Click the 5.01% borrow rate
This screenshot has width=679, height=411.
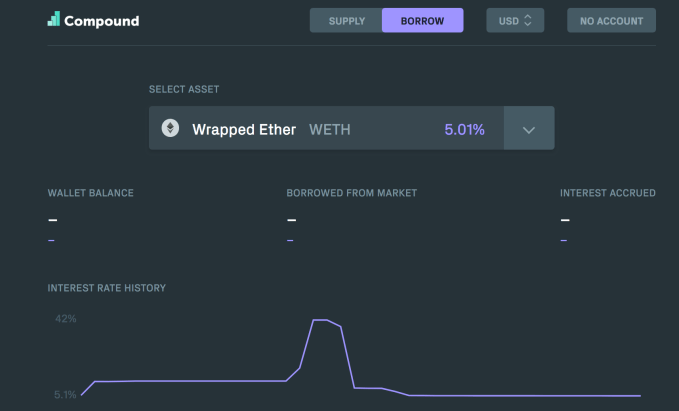point(464,129)
